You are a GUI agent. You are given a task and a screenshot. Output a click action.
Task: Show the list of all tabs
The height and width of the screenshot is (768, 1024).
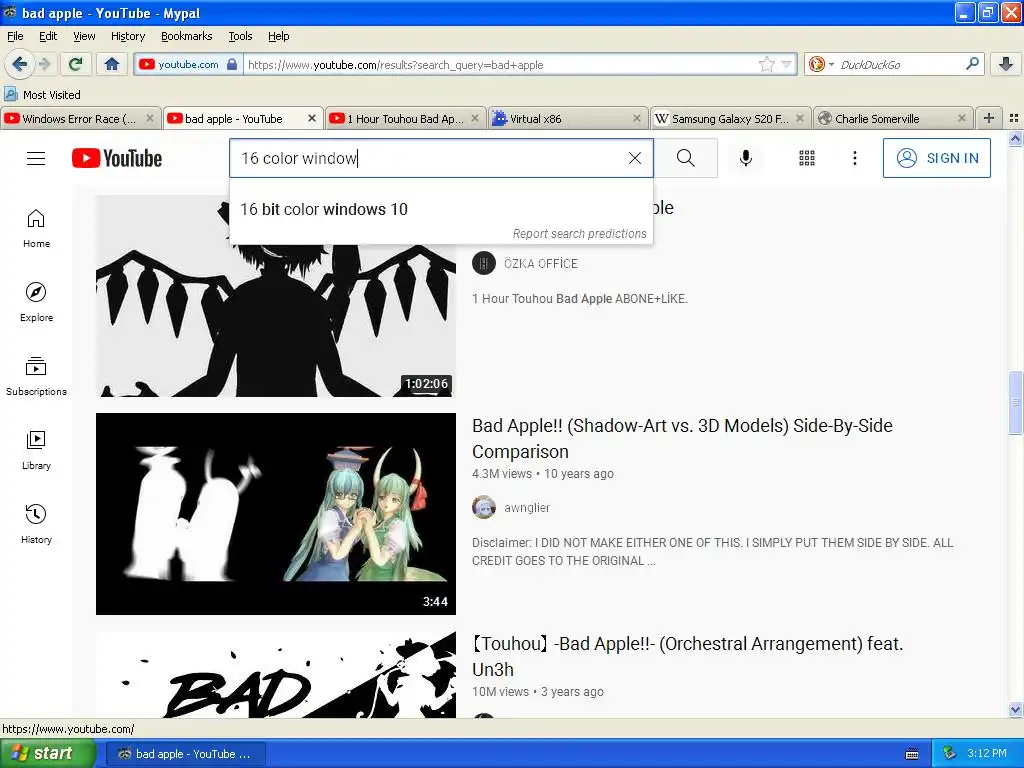1014,118
